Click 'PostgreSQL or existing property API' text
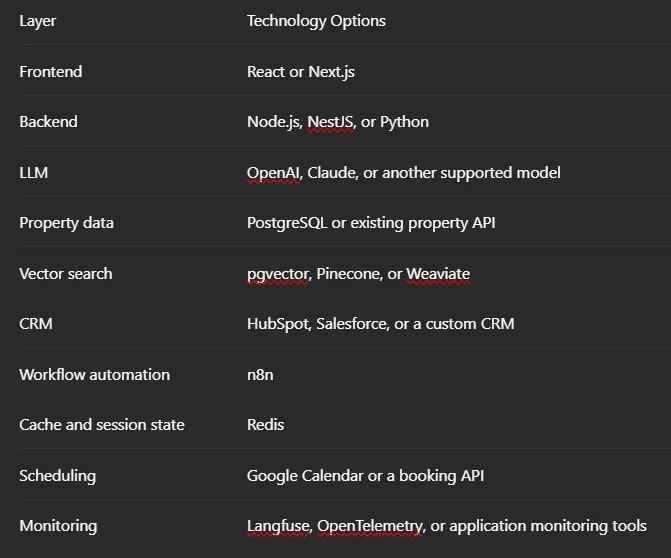 pyautogui.click(x=371, y=223)
